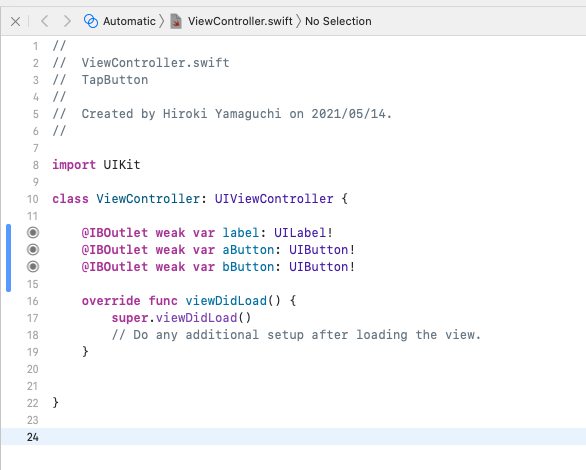Viewport: 586px width, 470px height.
Task: Go back with the left chevron arrow
Action: pyautogui.click(x=44, y=21)
